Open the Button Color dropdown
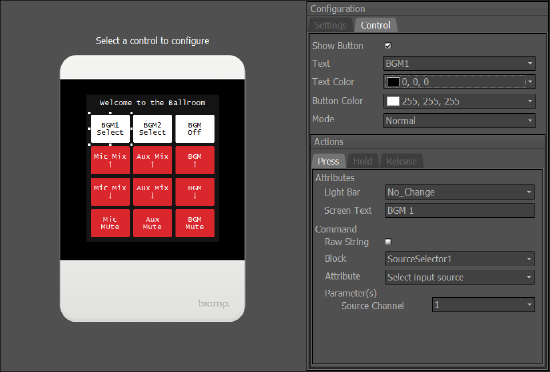Screen dimensions: 550x372 click(459, 101)
